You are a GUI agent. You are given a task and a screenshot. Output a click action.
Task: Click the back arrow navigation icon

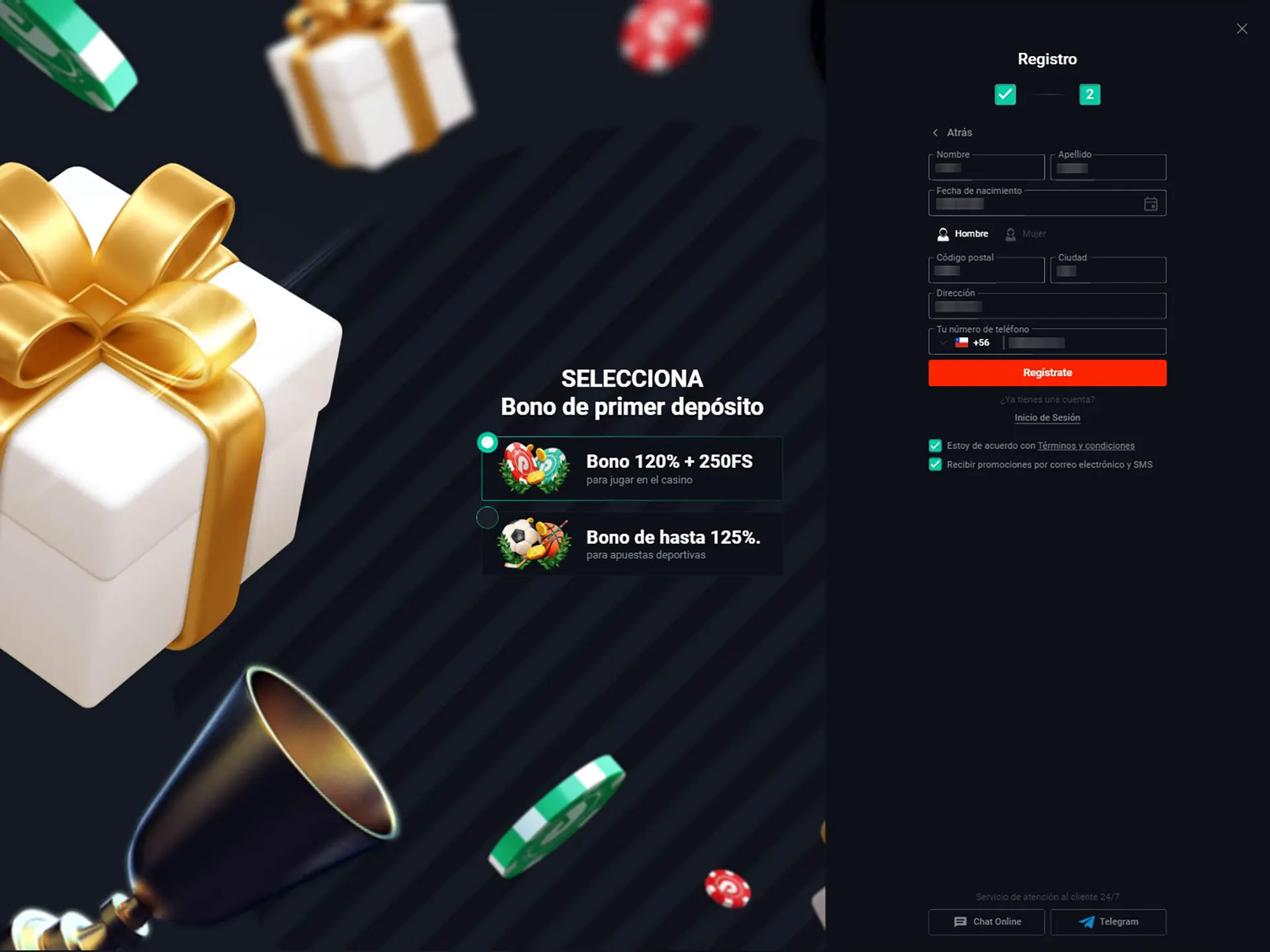point(935,131)
